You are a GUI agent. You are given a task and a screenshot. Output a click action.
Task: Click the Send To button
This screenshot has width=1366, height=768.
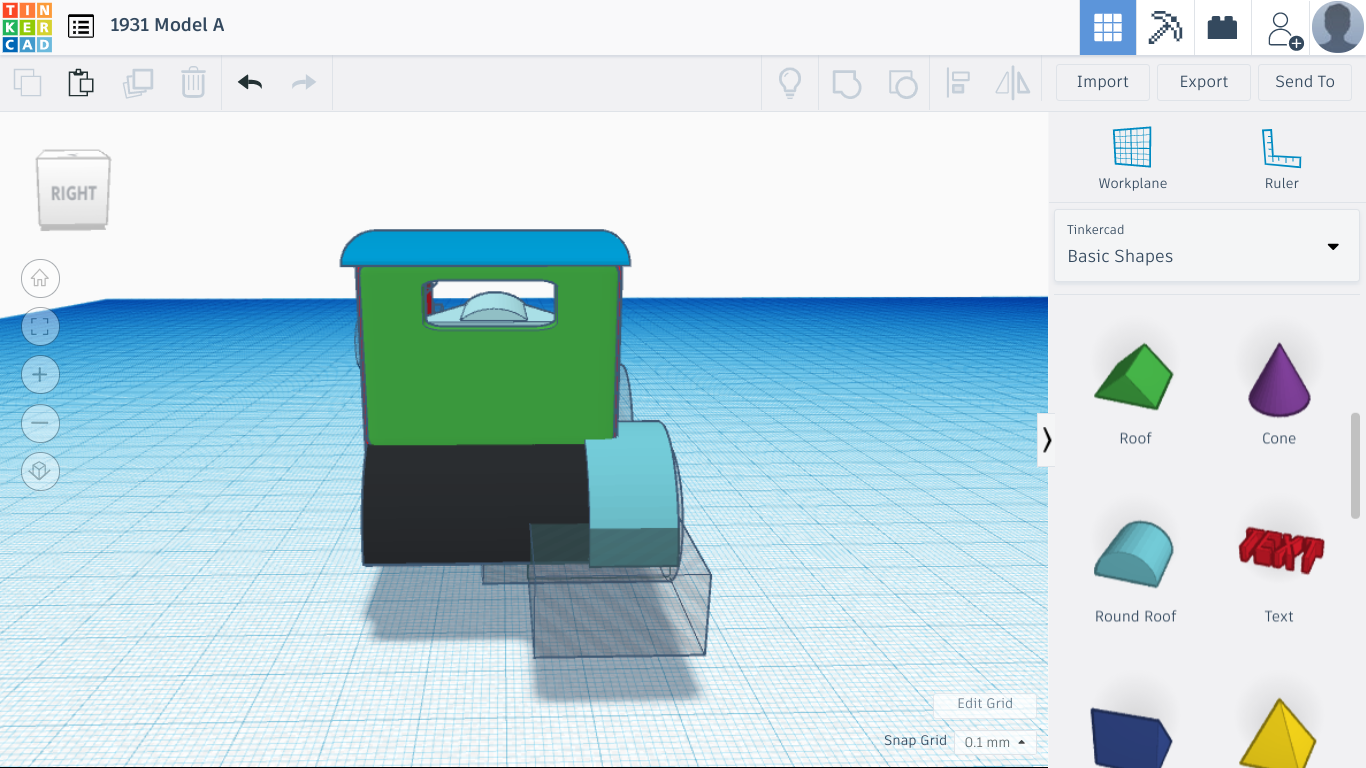1304,82
